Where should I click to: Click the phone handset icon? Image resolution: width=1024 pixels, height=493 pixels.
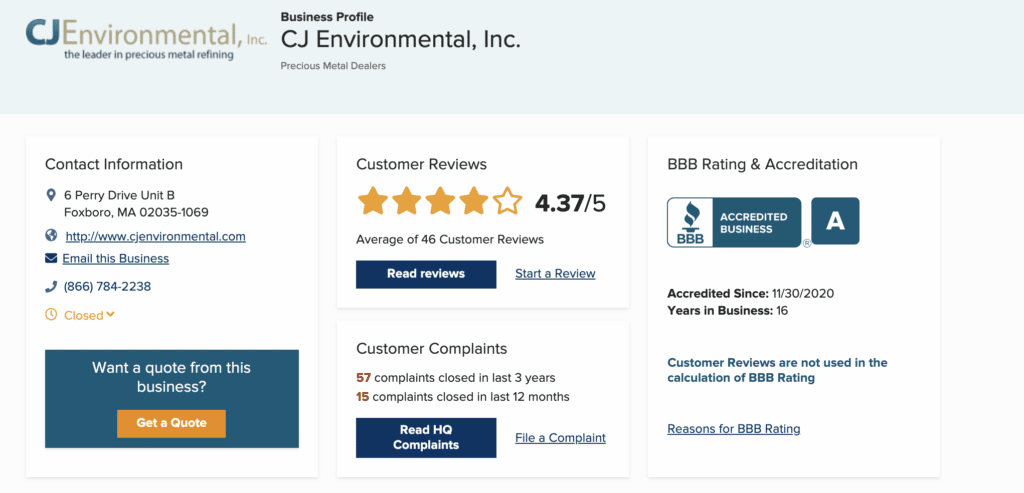pyautogui.click(x=51, y=287)
